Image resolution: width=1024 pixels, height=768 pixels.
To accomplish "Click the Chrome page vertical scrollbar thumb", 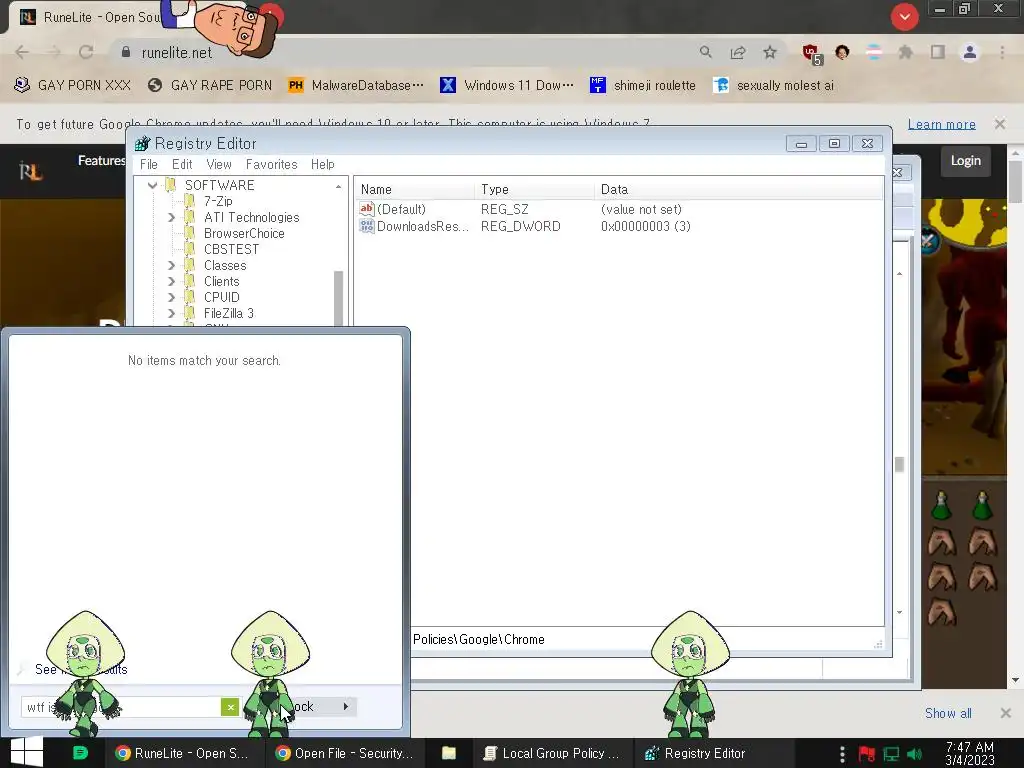I will [x=1014, y=181].
